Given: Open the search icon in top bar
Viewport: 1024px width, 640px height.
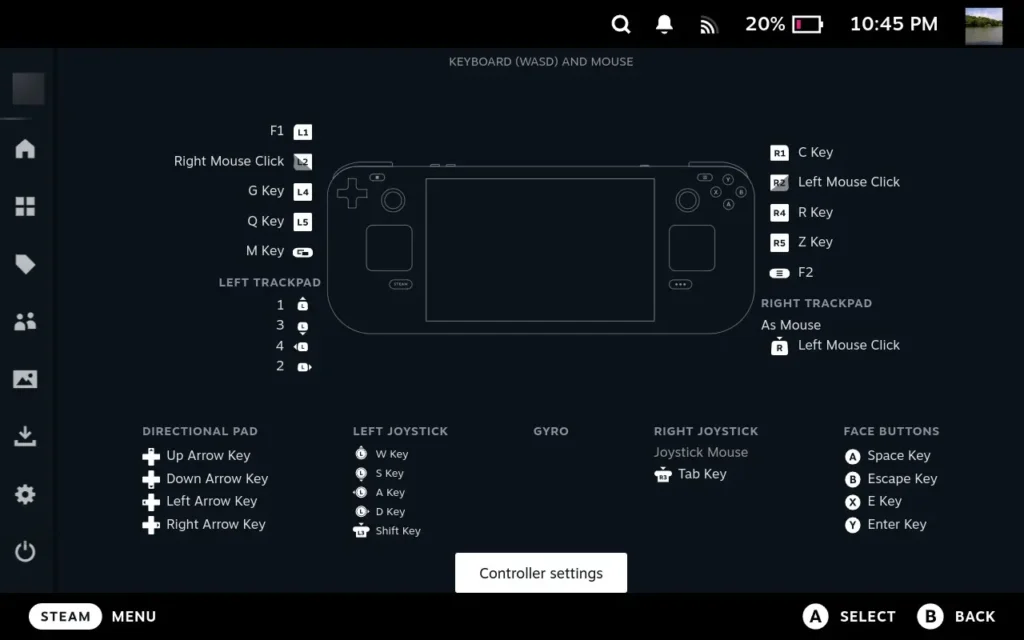Looking at the screenshot, I should [x=620, y=24].
